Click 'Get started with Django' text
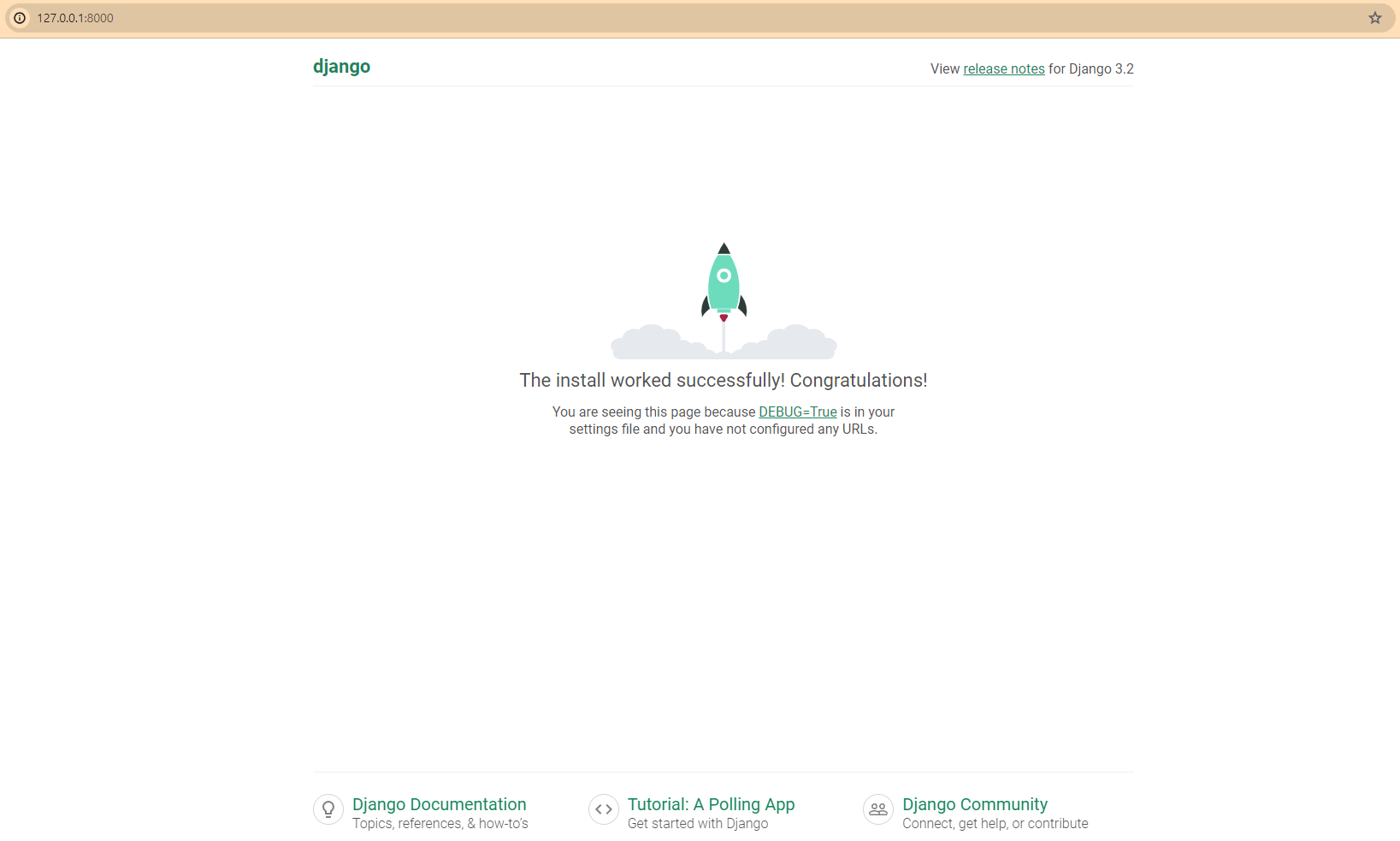The width and height of the screenshot is (1400, 841). (698, 824)
